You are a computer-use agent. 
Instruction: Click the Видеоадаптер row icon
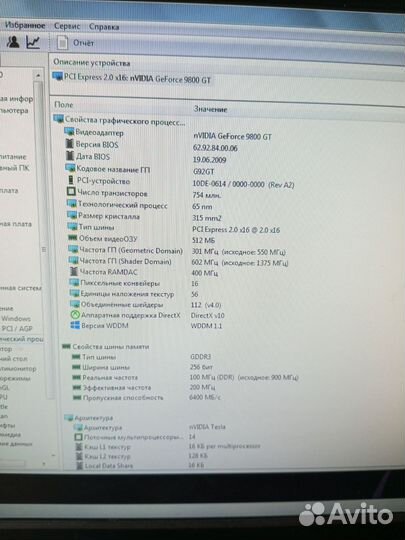click(69, 132)
